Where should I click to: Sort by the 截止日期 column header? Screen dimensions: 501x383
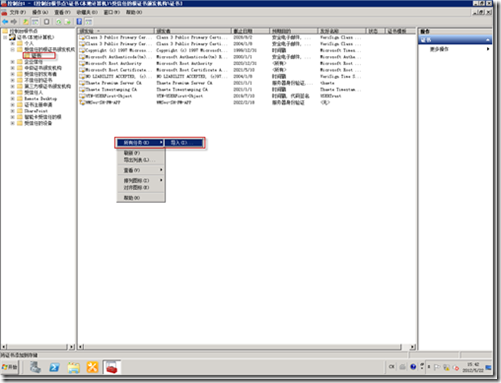click(x=250, y=31)
